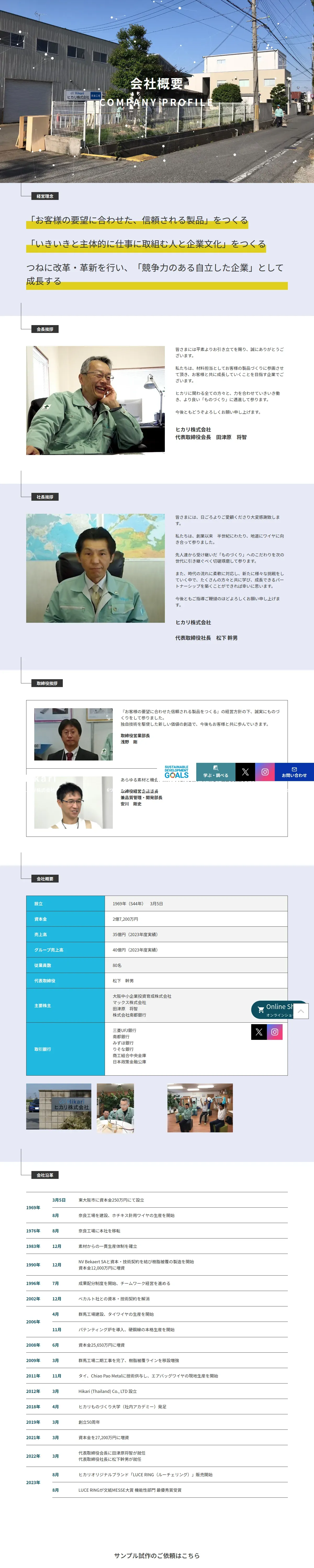Screen dimensions: 314x1568
Task: Click the chairman's smiling portrait photo
Action: click(x=95, y=401)
